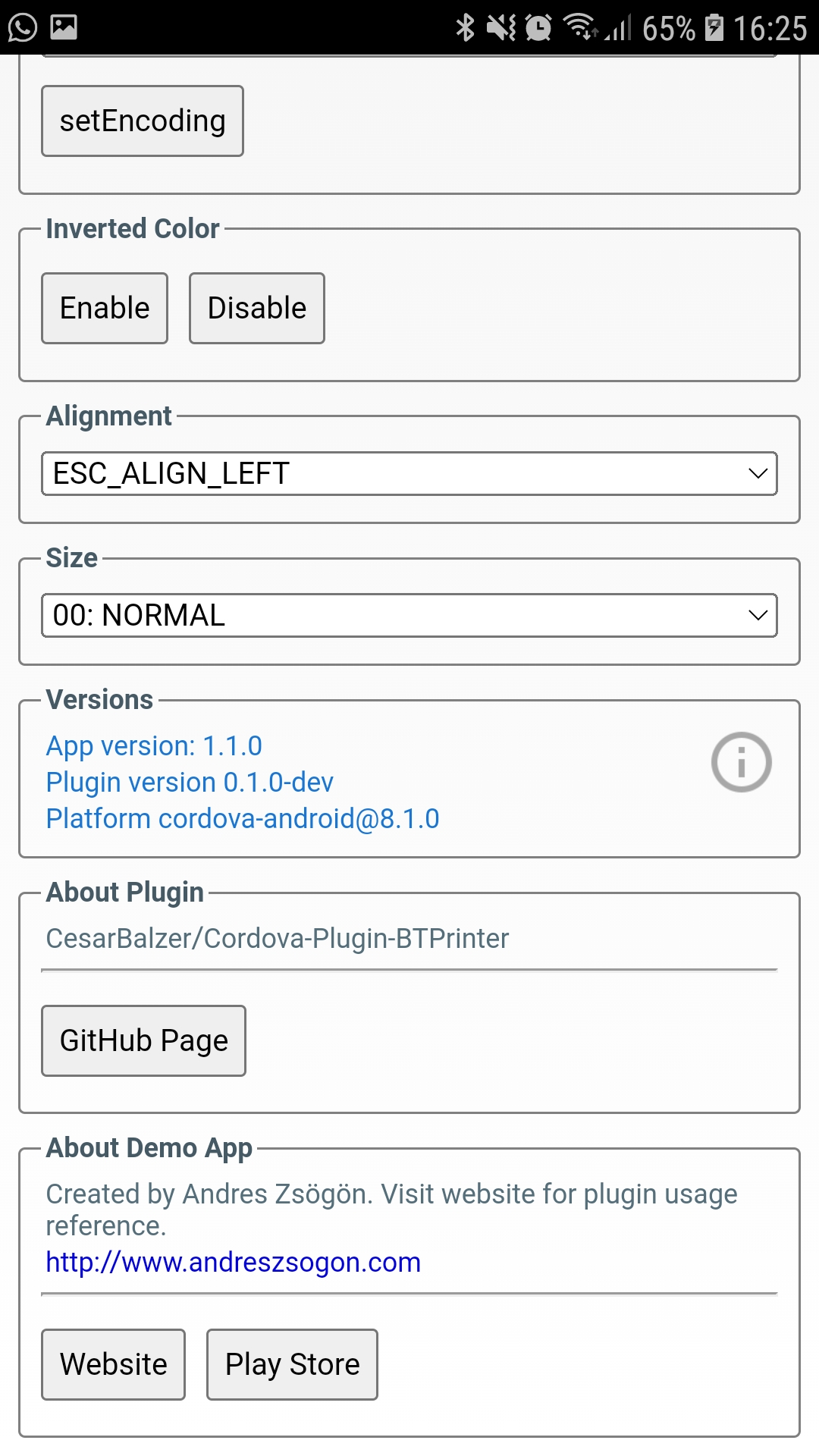Disable inverted color

coord(257,308)
